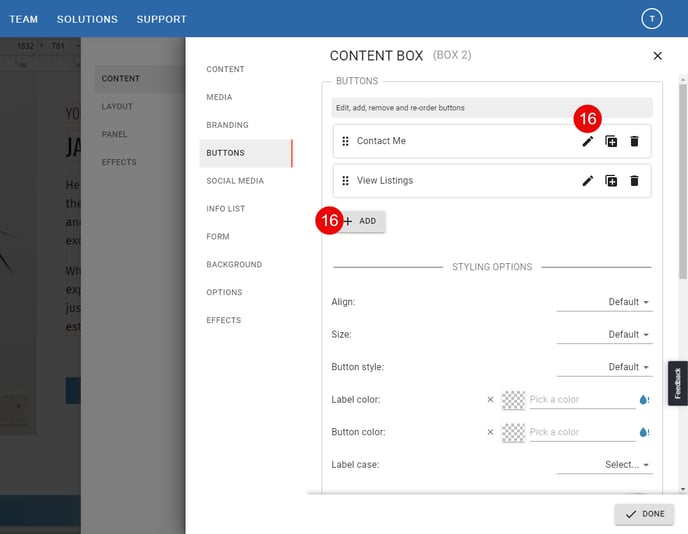Switch to the Media tab

[x=246, y=97]
